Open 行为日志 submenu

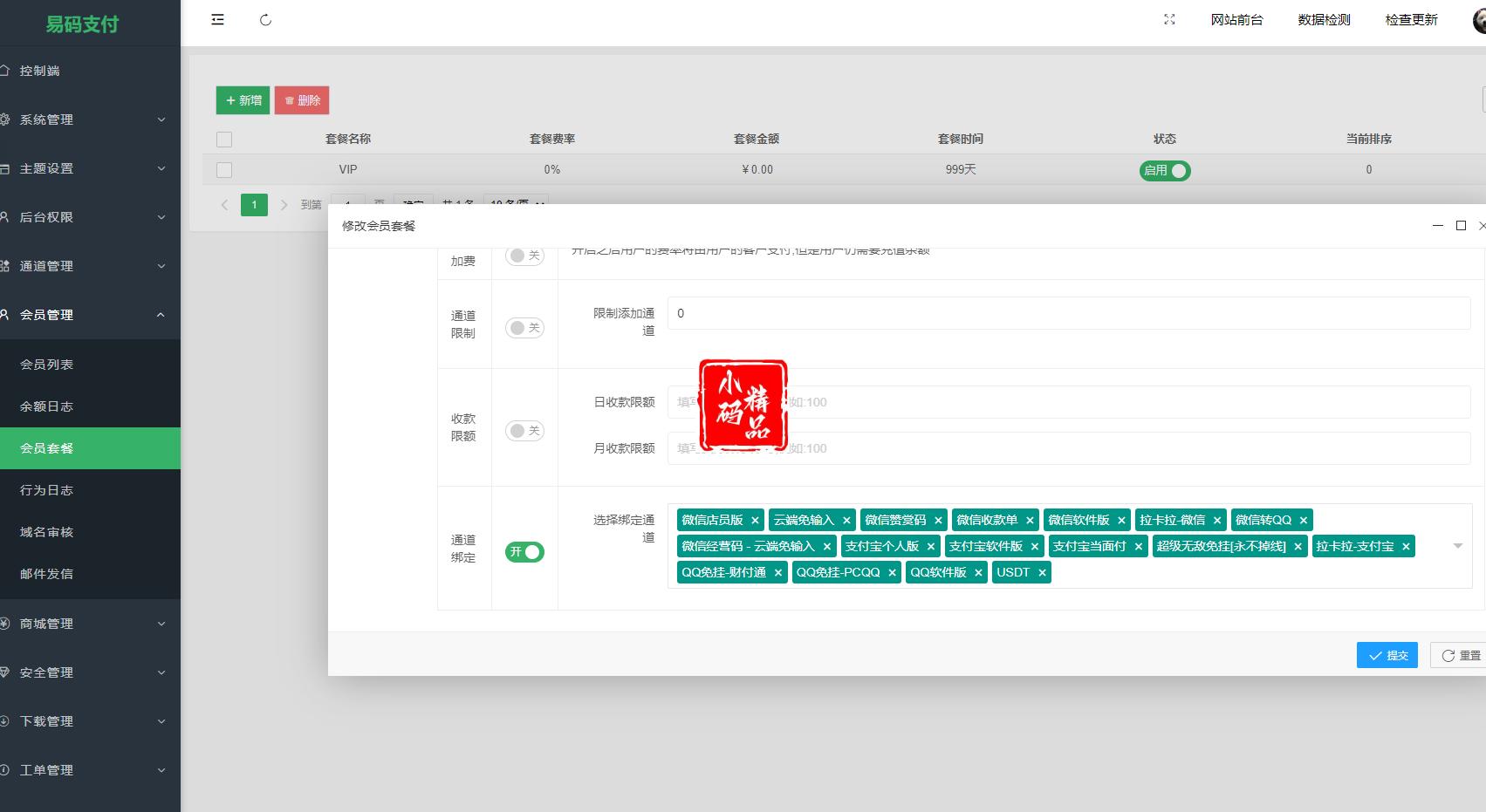point(90,490)
